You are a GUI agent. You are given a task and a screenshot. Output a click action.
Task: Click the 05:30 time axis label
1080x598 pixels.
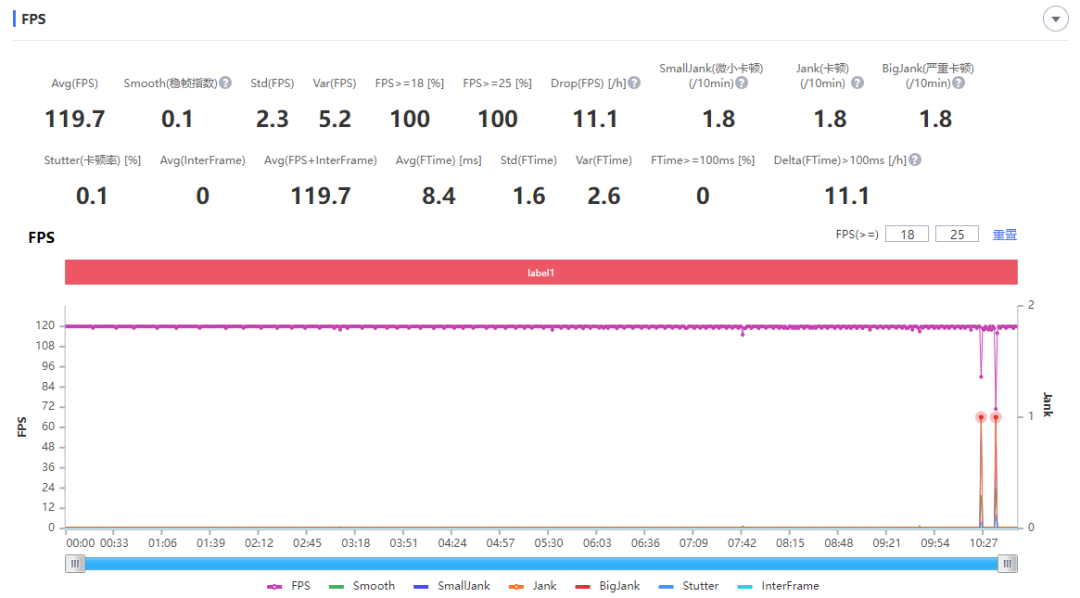point(548,543)
